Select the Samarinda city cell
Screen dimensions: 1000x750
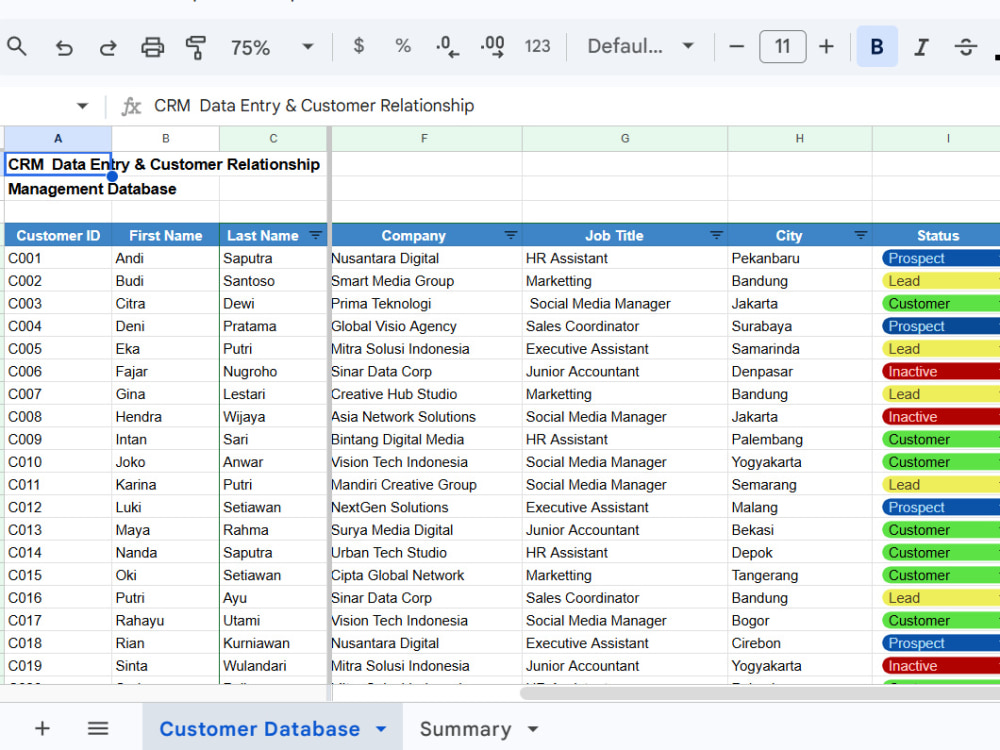pyautogui.click(x=800, y=349)
